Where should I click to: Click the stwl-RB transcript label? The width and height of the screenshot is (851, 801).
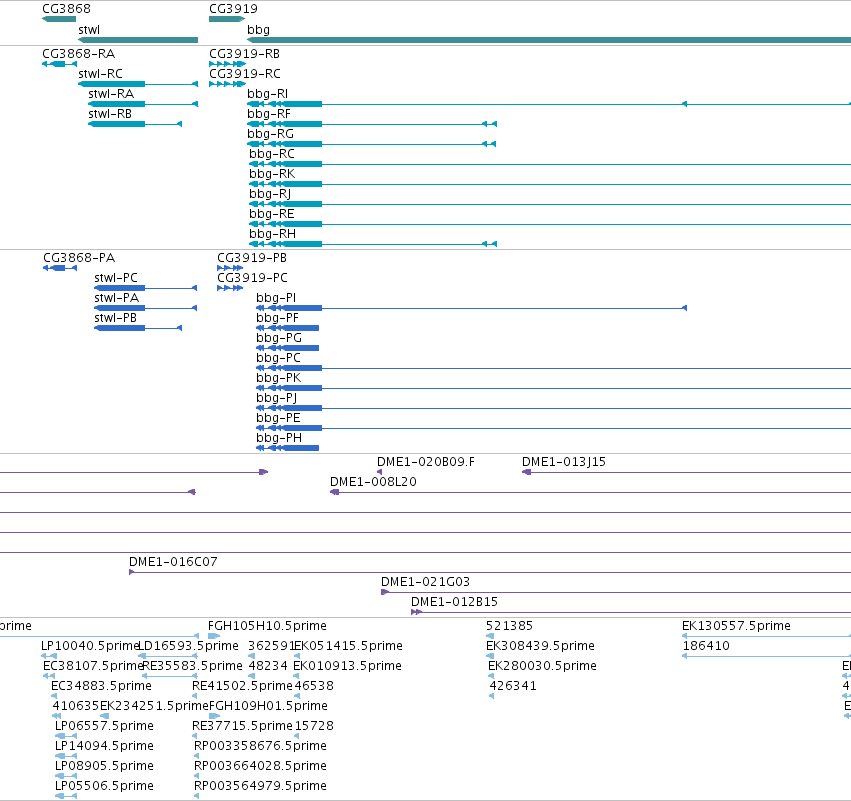[x=110, y=114]
